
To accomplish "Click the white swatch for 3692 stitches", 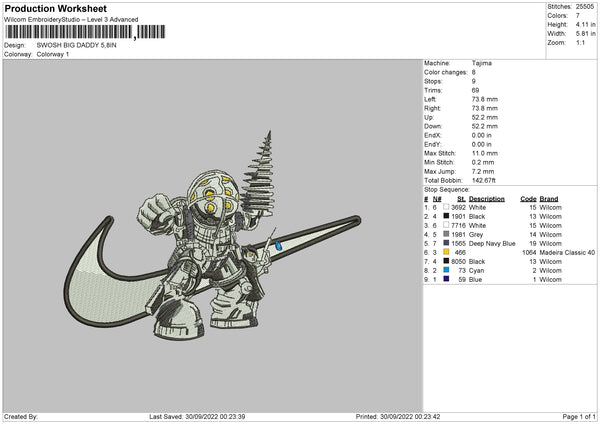I will tap(446, 205).
